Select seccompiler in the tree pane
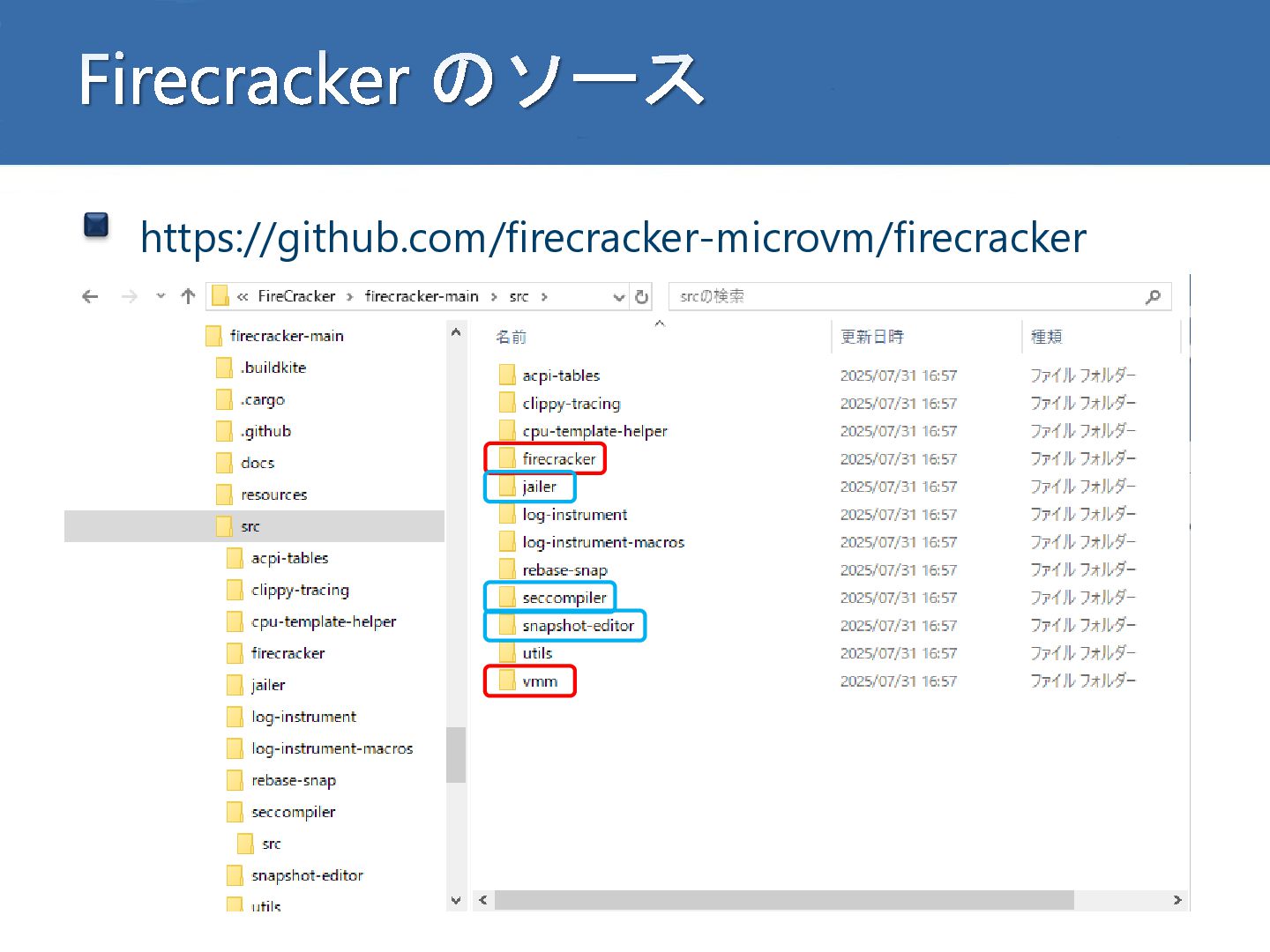Screen dimensions: 1270x952 (x=293, y=812)
